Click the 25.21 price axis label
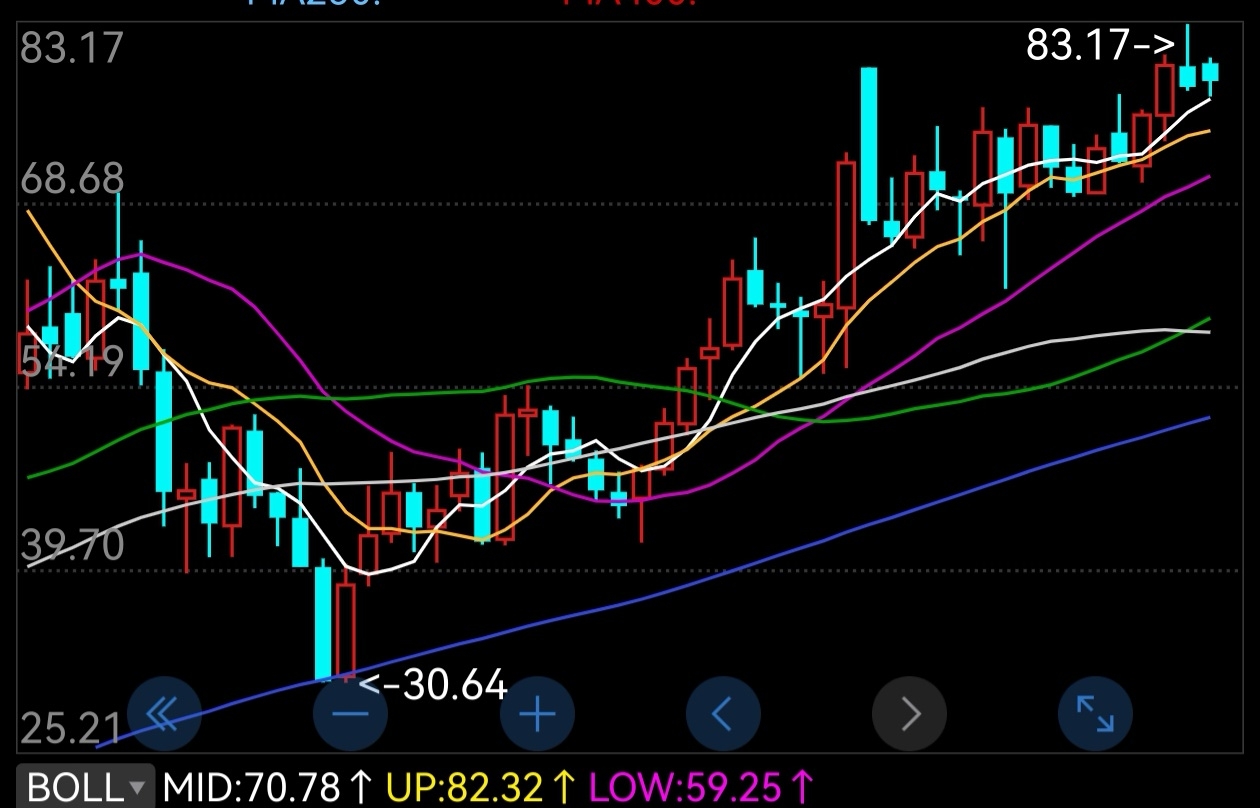The height and width of the screenshot is (808, 1260). pos(71,729)
